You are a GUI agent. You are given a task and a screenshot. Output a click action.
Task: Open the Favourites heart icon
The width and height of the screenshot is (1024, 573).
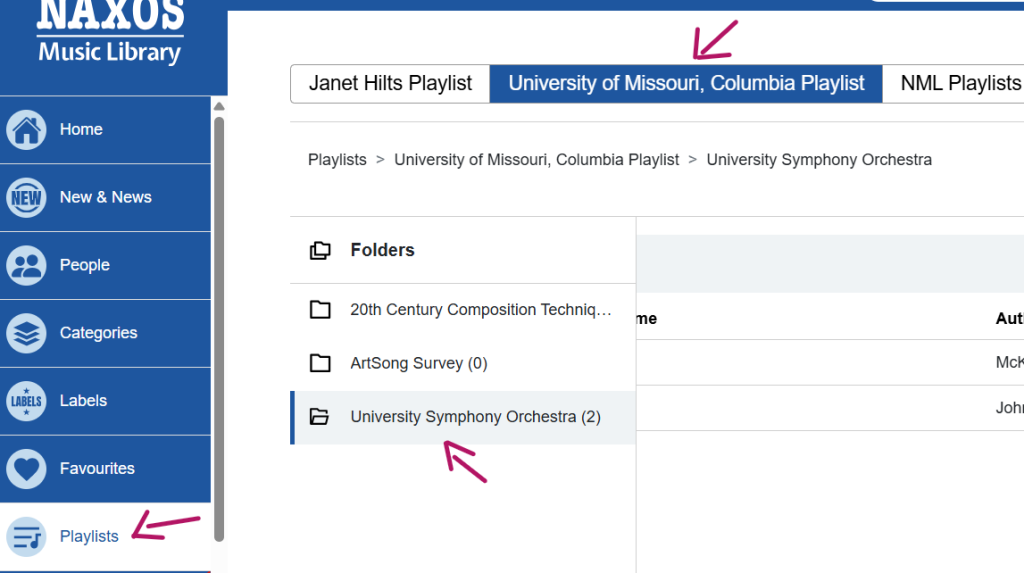point(26,469)
